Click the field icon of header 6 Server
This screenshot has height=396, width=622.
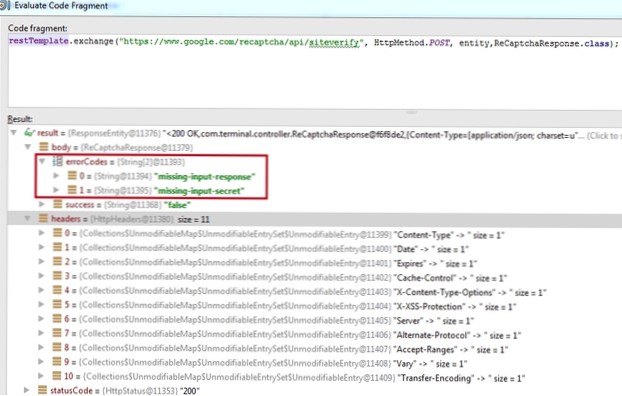[58, 319]
